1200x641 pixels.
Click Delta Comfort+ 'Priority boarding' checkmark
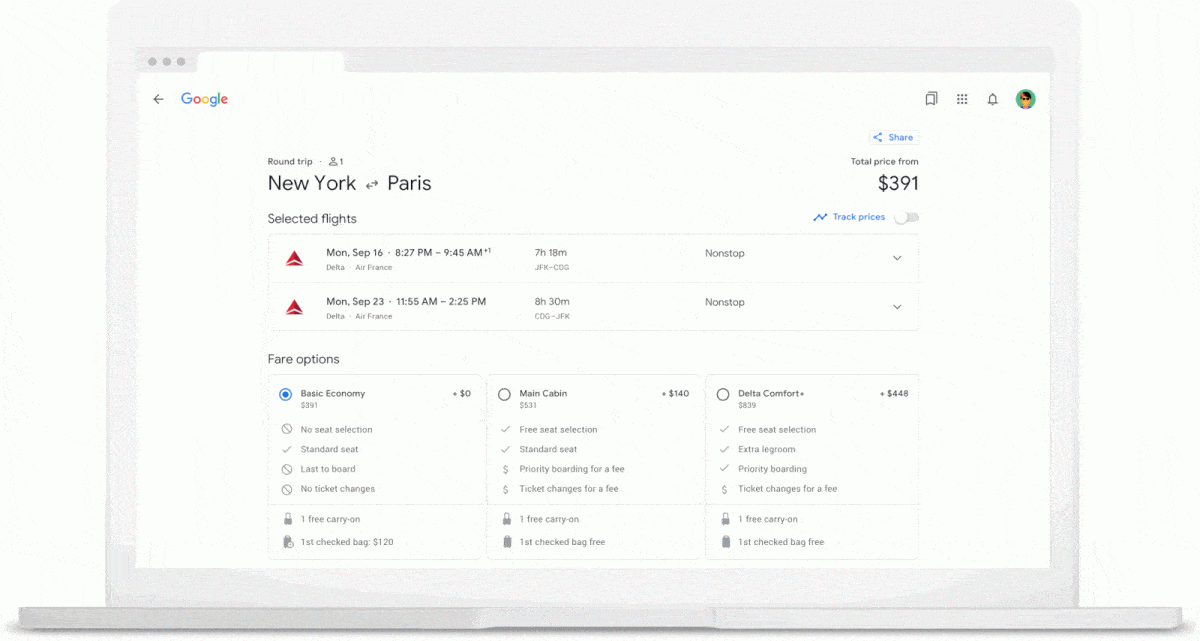[724, 469]
